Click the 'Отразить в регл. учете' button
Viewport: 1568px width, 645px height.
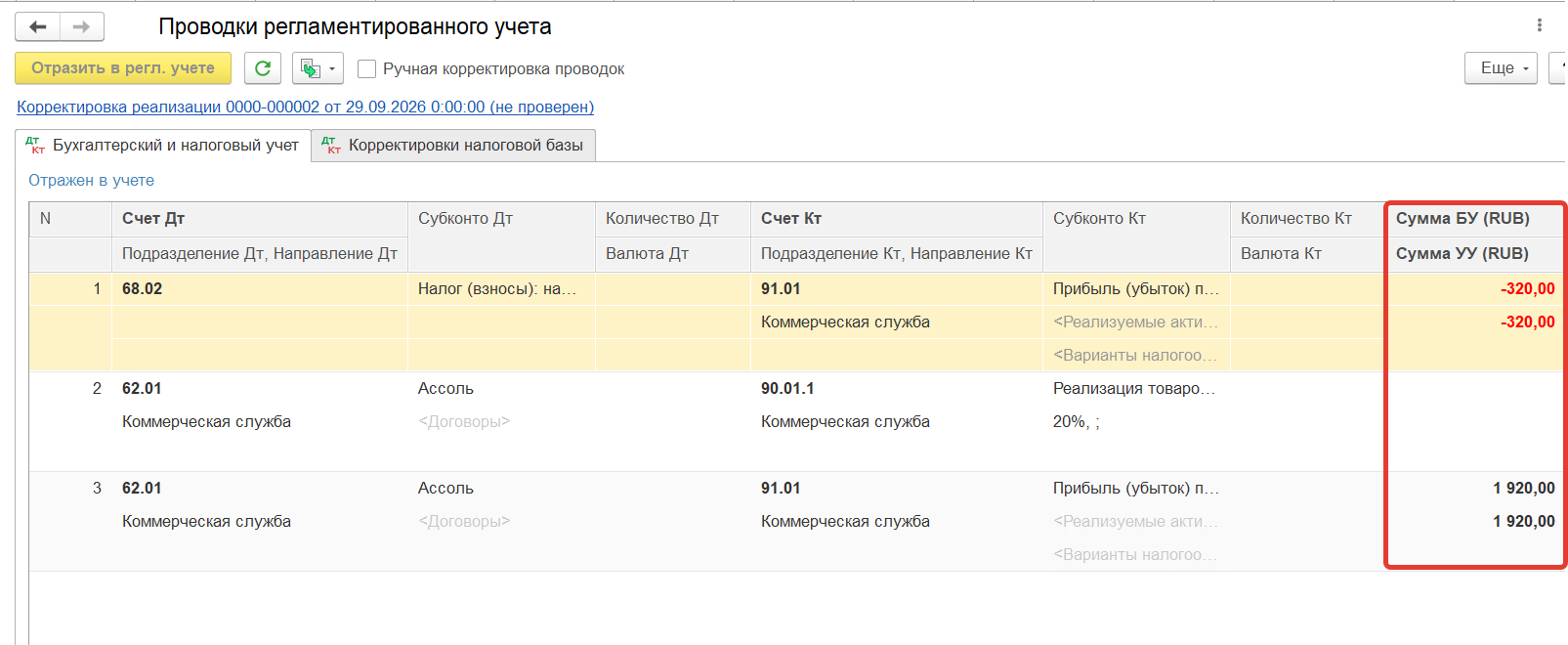click(123, 68)
